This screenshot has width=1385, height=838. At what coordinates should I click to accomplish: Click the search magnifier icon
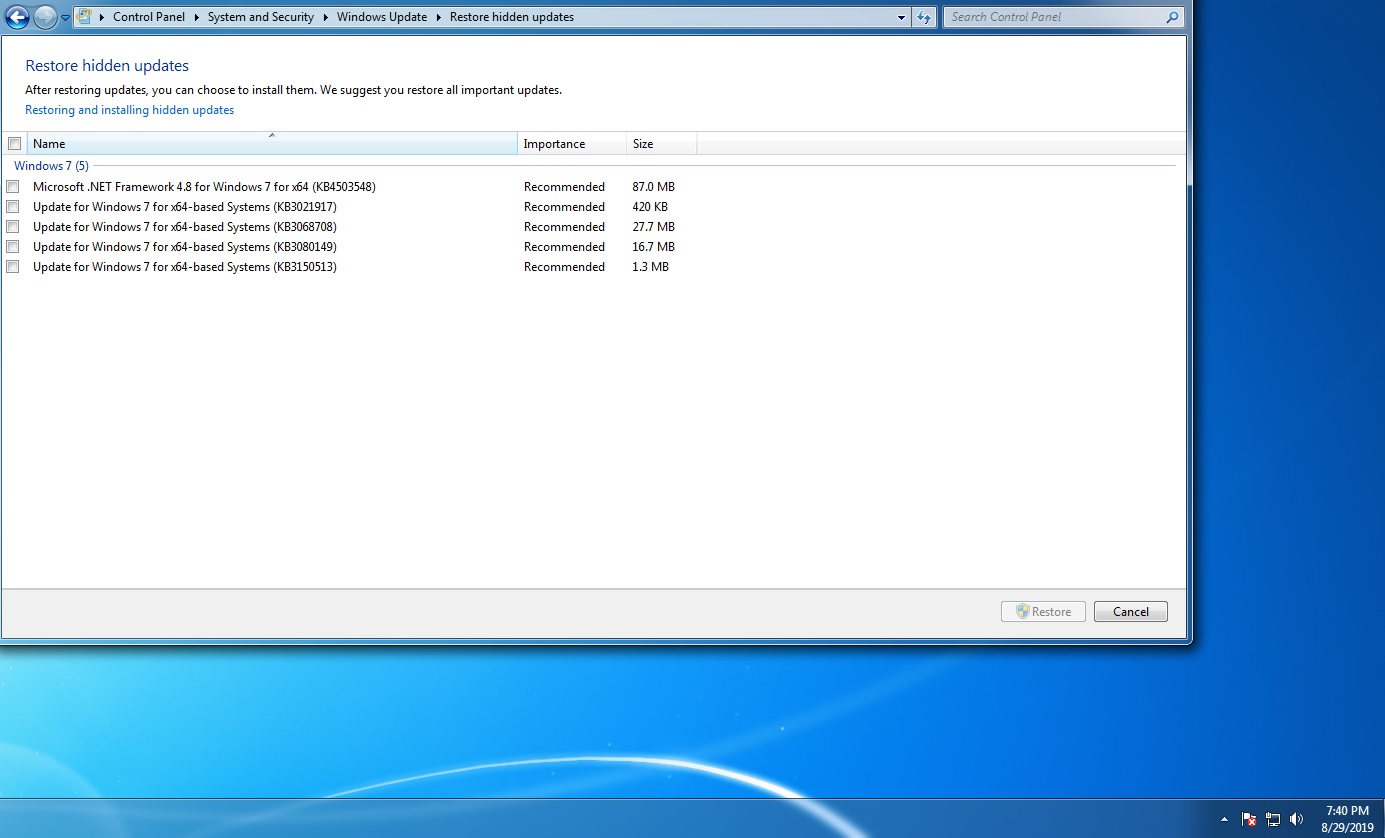click(1172, 17)
